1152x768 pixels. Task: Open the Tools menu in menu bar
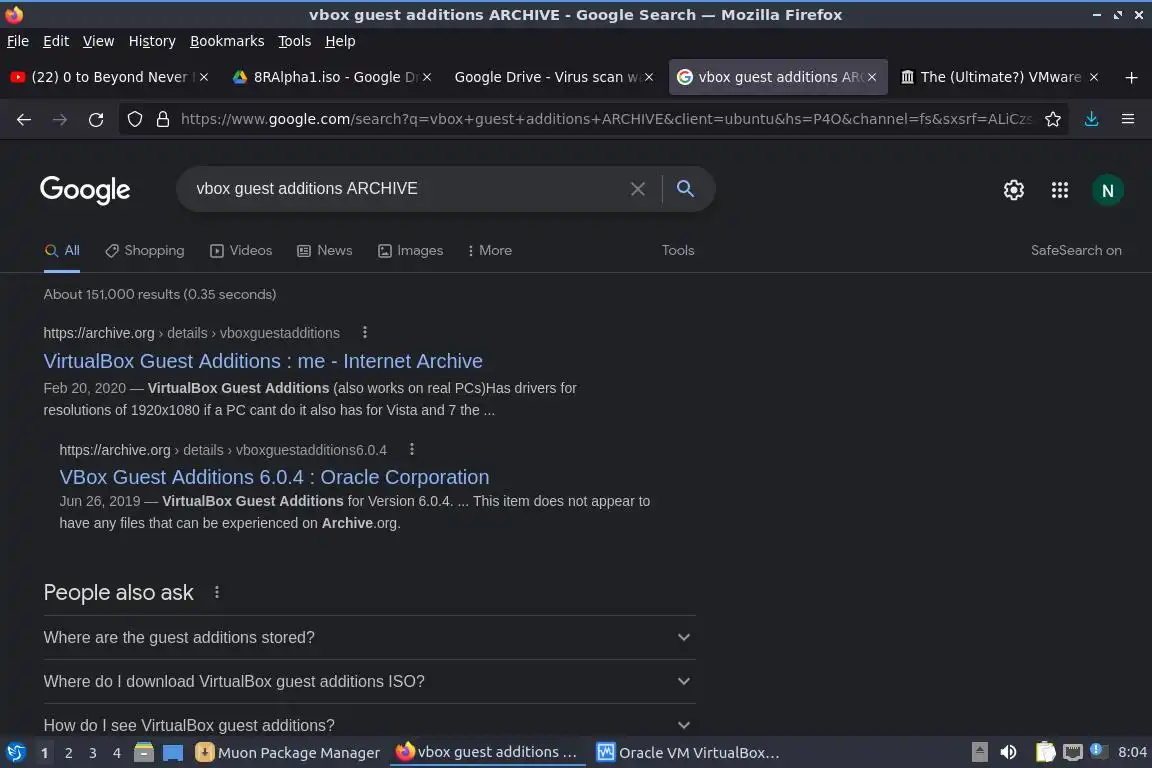(x=295, y=41)
